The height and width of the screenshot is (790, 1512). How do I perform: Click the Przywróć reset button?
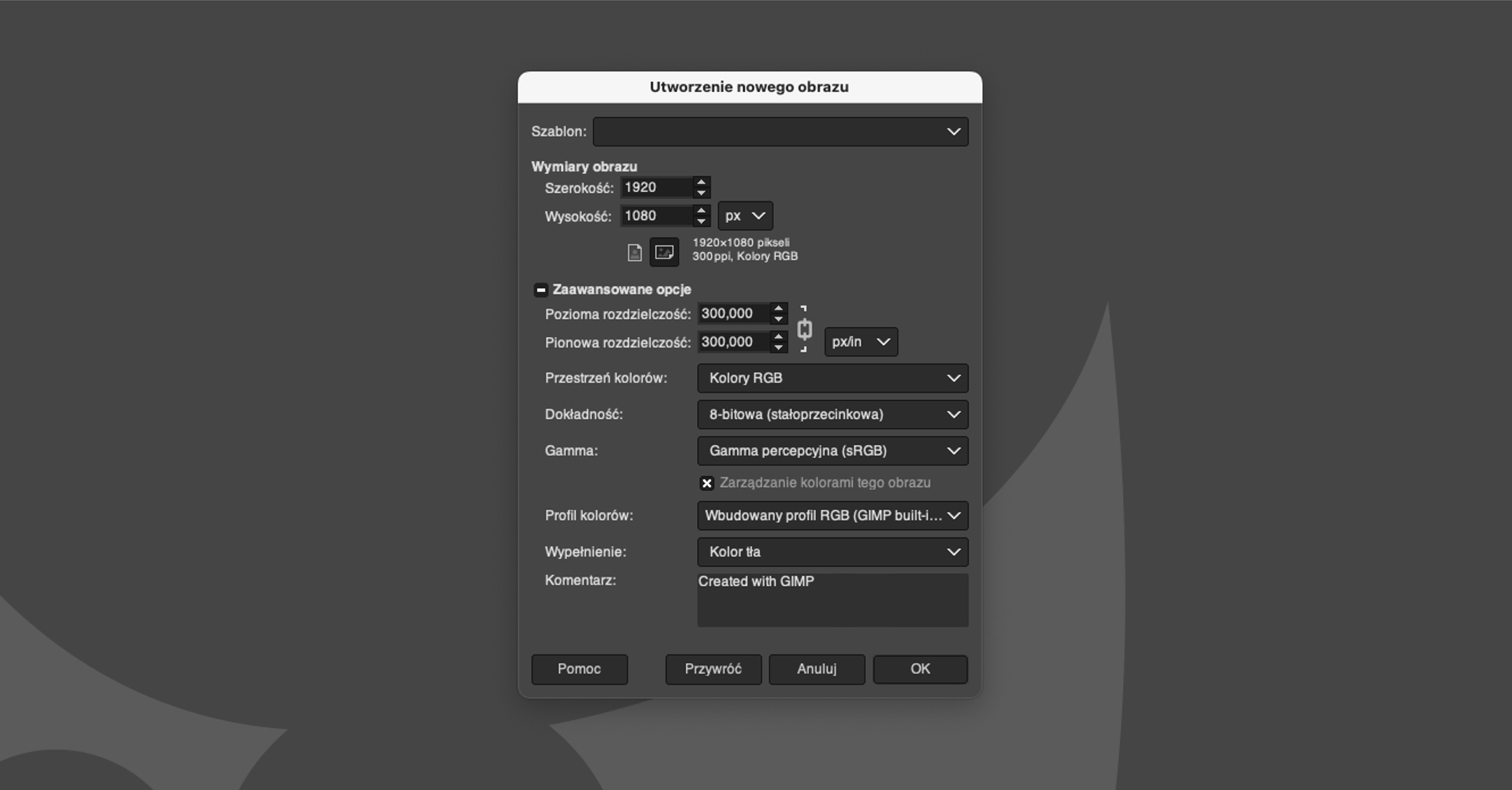click(713, 669)
